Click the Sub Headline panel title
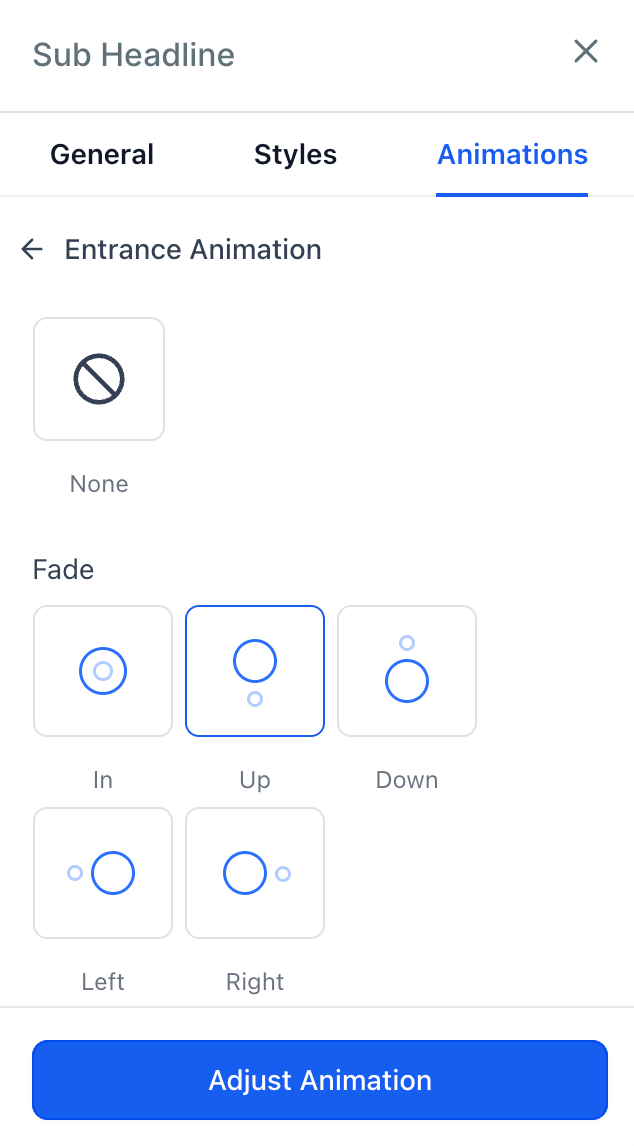 pyautogui.click(x=134, y=54)
